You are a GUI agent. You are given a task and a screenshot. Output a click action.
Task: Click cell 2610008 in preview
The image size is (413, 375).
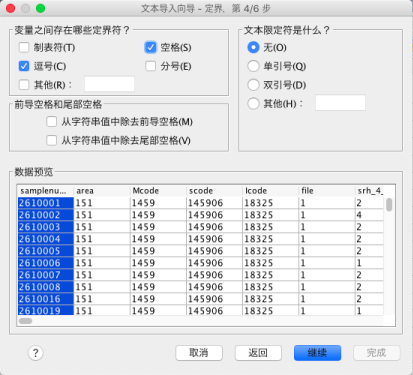pyautogui.click(x=46, y=287)
